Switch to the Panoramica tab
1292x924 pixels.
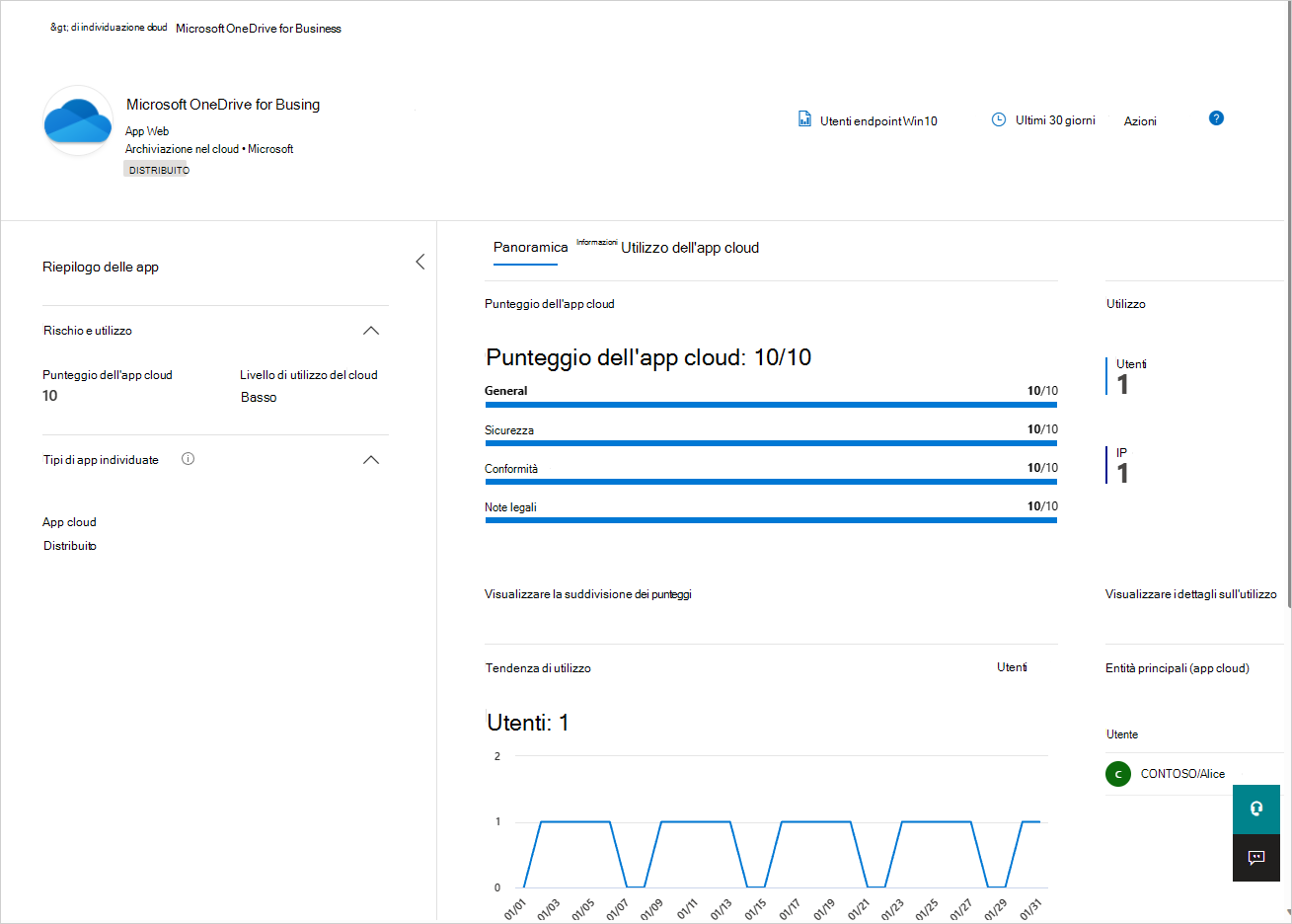[530, 248]
